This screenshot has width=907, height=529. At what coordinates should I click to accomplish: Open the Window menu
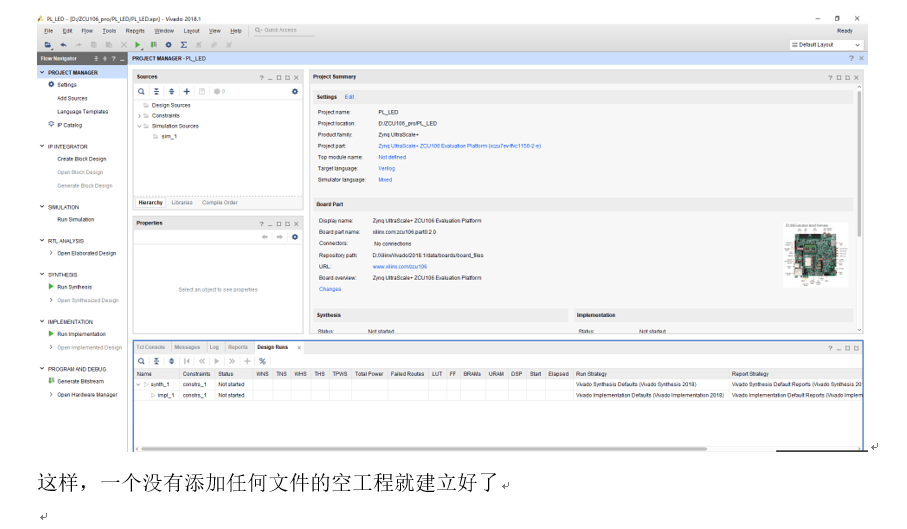164,31
